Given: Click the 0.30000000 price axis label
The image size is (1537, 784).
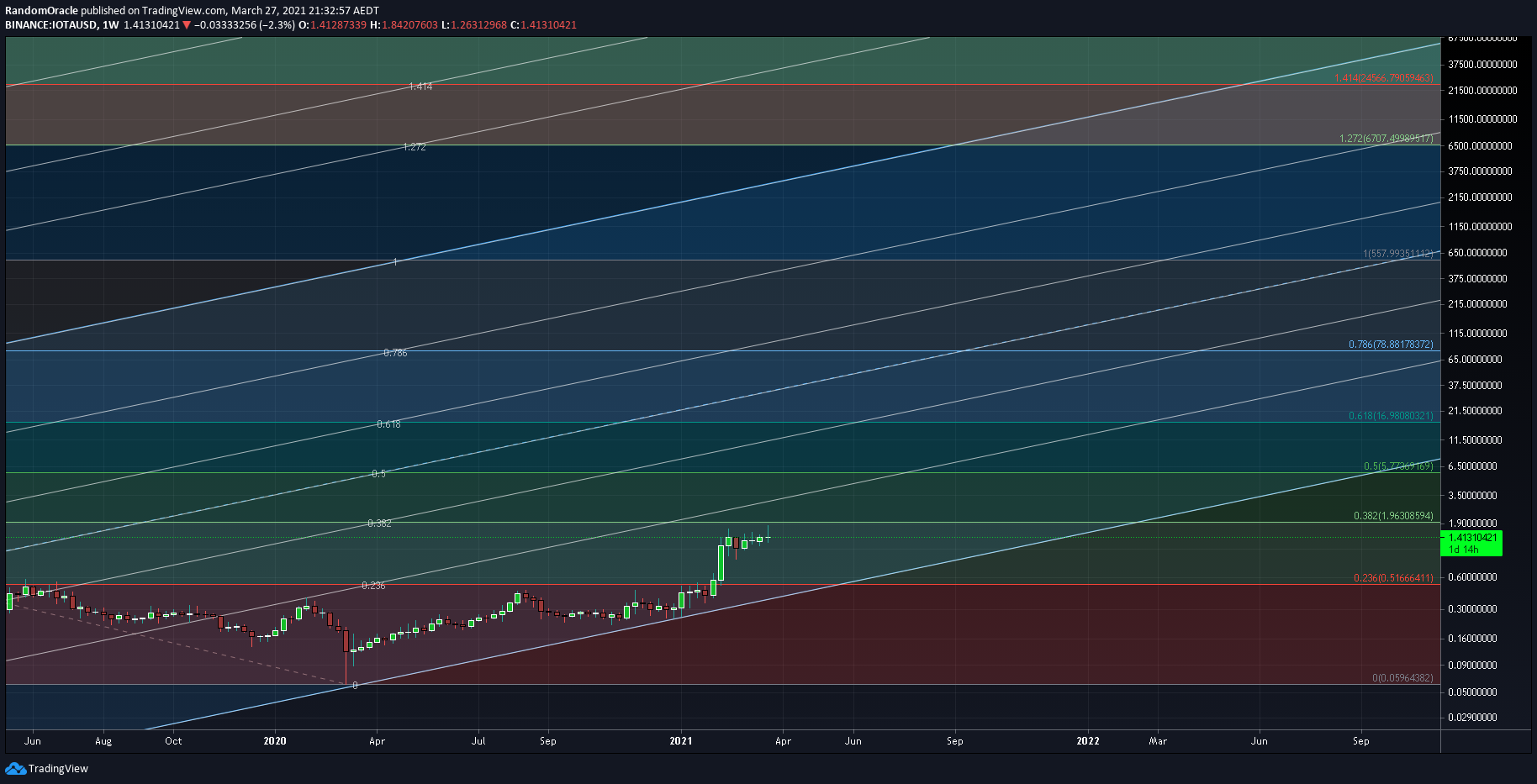Looking at the screenshot, I should click(1472, 609).
